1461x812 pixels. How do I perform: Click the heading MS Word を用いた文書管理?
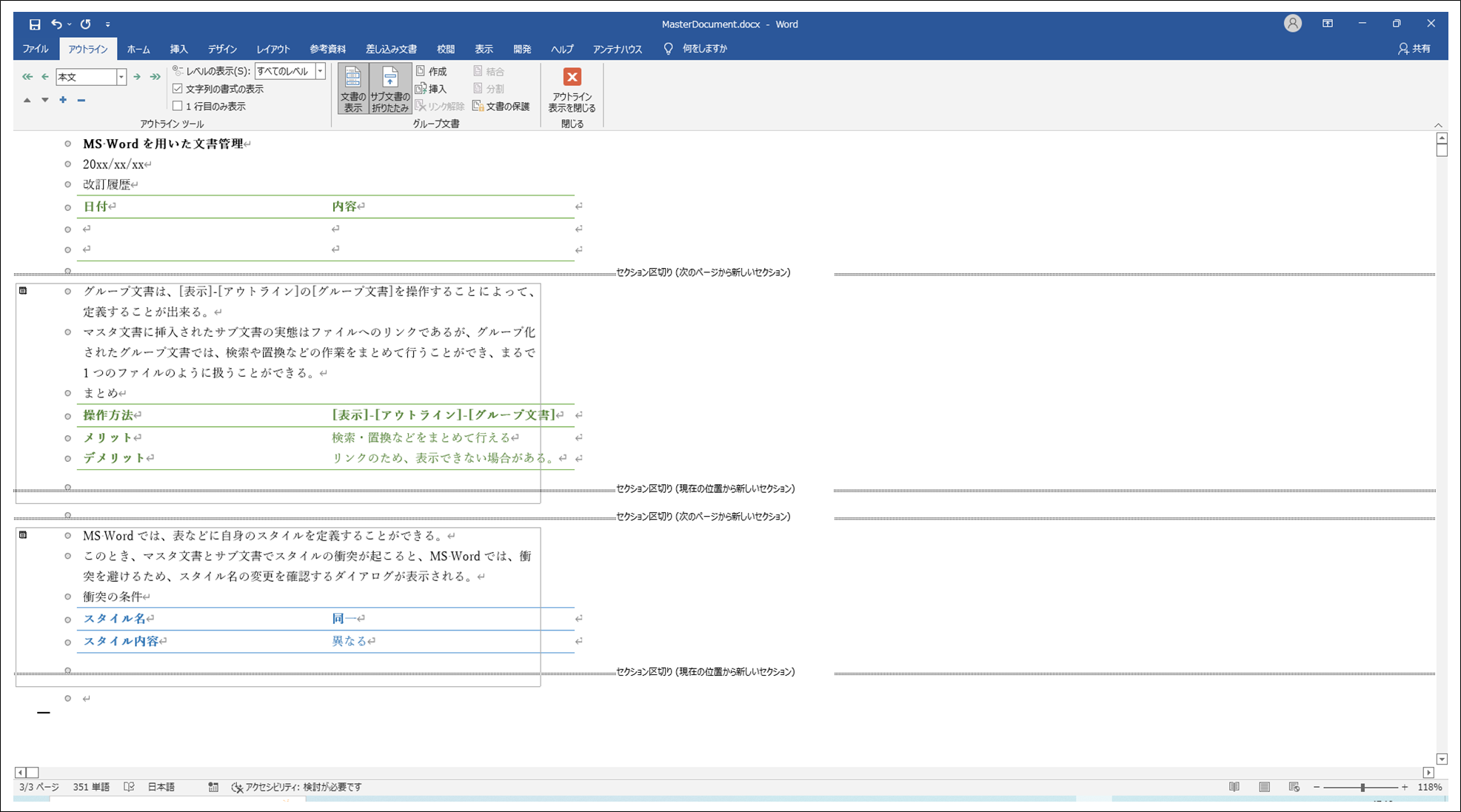pos(163,144)
